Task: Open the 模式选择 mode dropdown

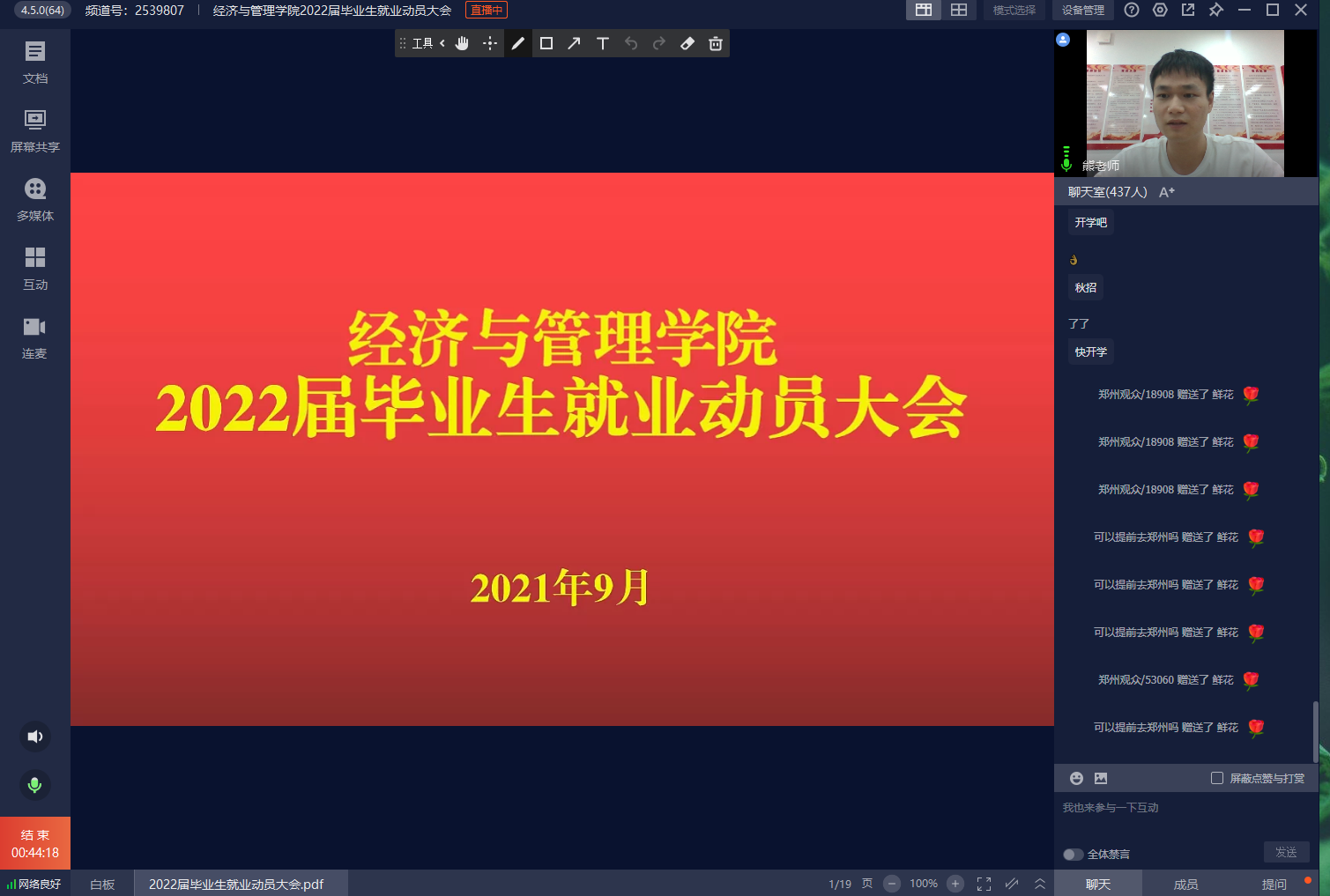Action: coord(1014,11)
